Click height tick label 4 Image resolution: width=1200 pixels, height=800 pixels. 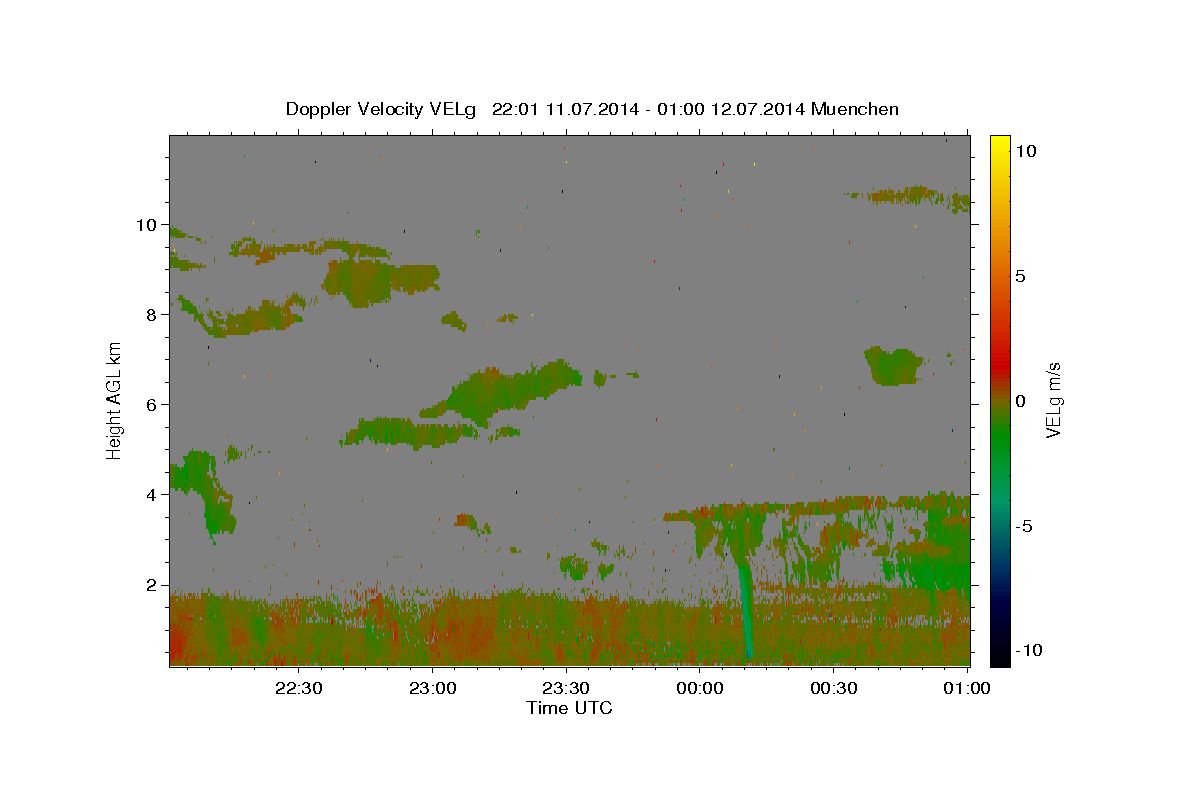click(x=149, y=495)
